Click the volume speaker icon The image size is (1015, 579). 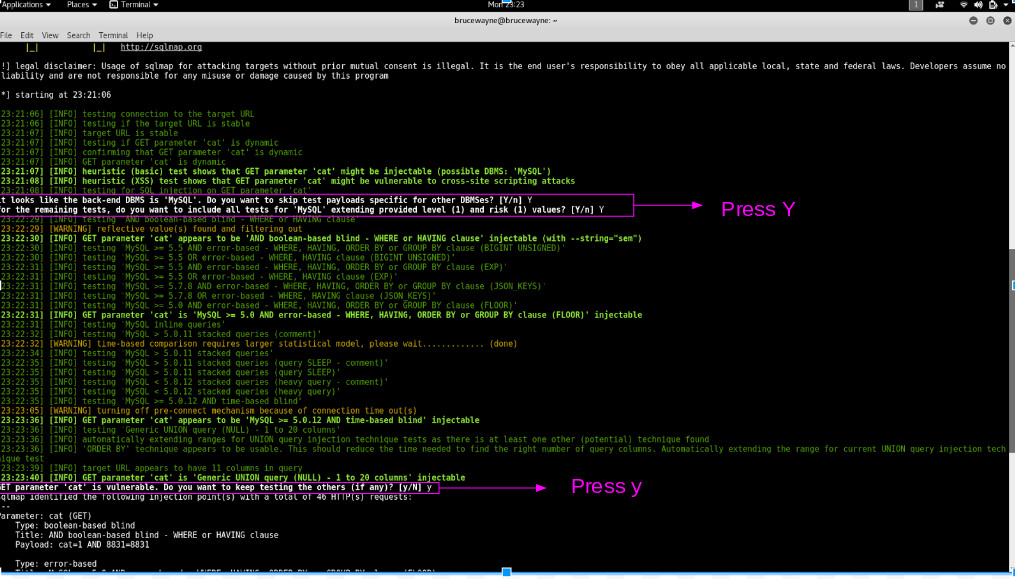(x=978, y=5)
